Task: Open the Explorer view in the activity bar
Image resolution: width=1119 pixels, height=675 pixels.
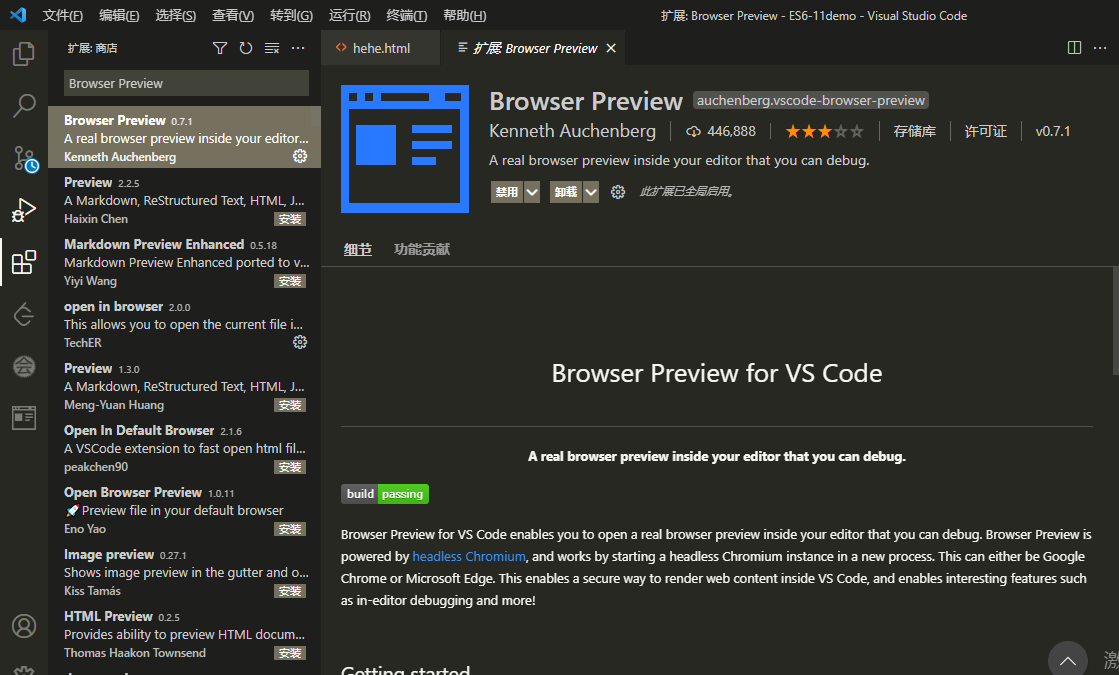Action: [23, 55]
